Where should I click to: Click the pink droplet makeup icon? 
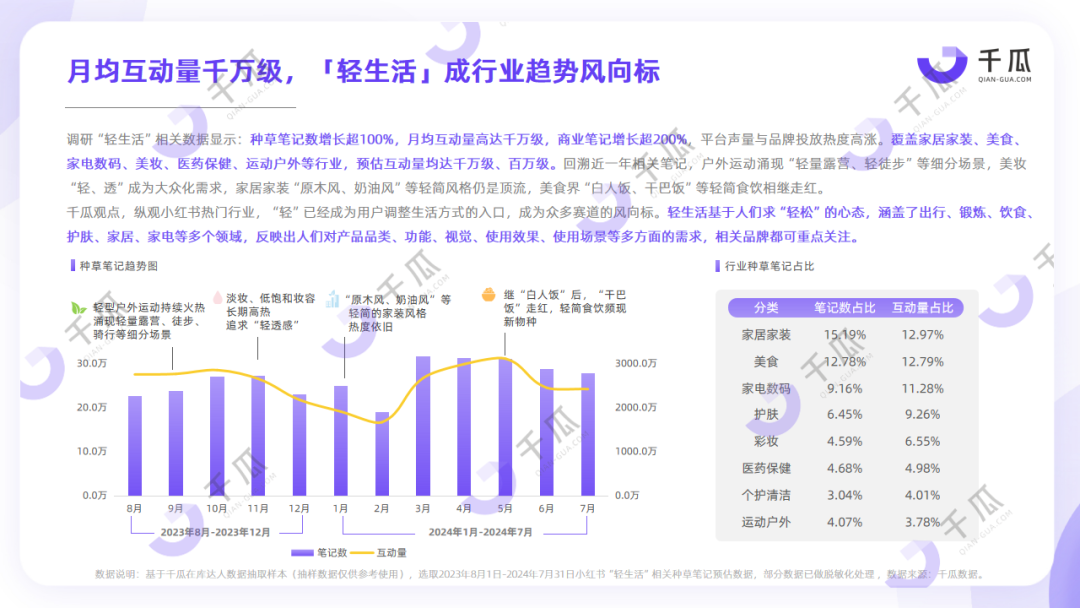click(x=218, y=297)
